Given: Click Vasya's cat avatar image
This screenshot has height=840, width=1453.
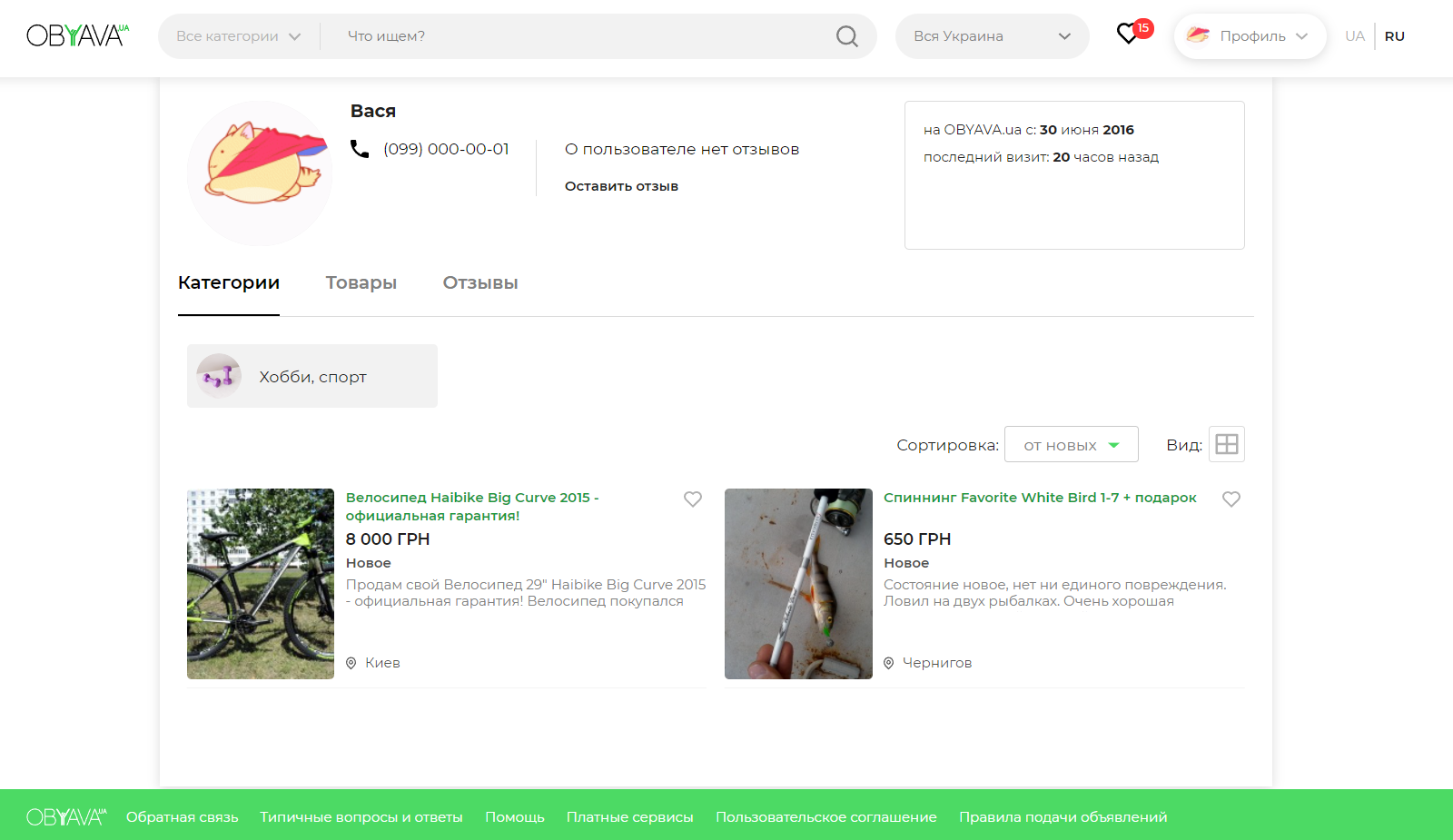Looking at the screenshot, I should pyautogui.click(x=261, y=173).
